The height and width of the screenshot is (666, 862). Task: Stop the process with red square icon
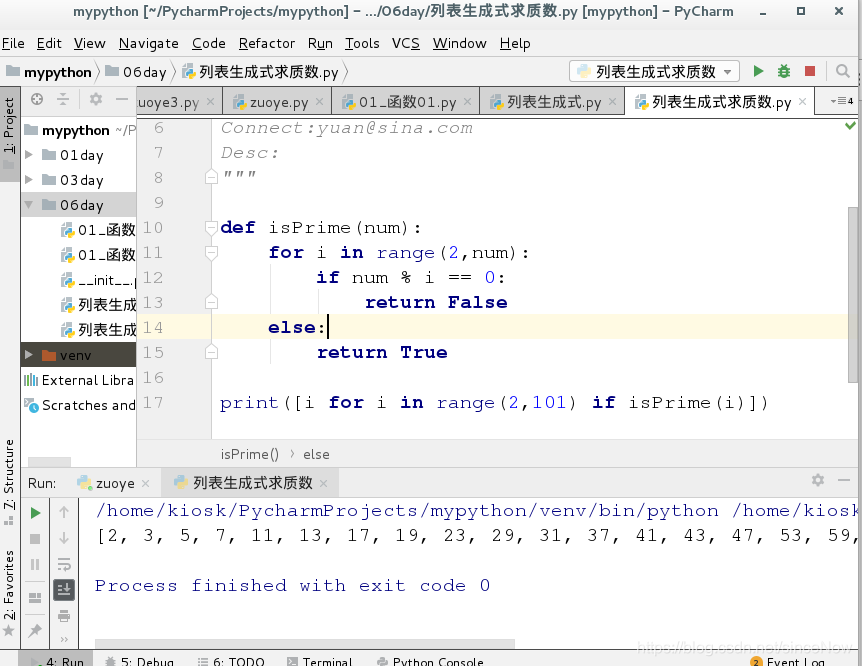(x=810, y=71)
